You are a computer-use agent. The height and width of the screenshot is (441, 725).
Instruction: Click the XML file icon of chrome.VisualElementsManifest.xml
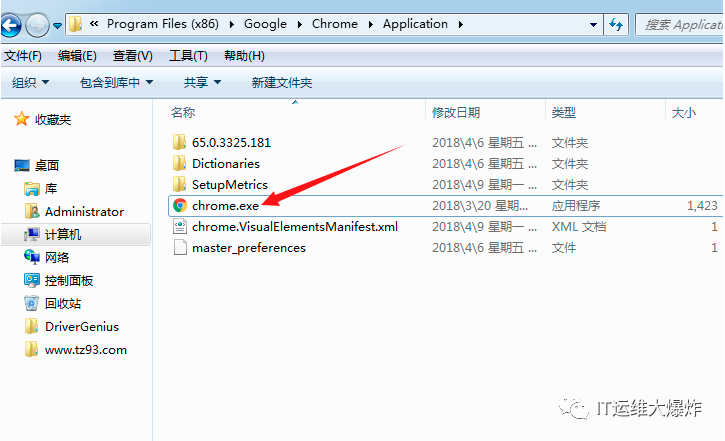pyautogui.click(x=180, y=227)
